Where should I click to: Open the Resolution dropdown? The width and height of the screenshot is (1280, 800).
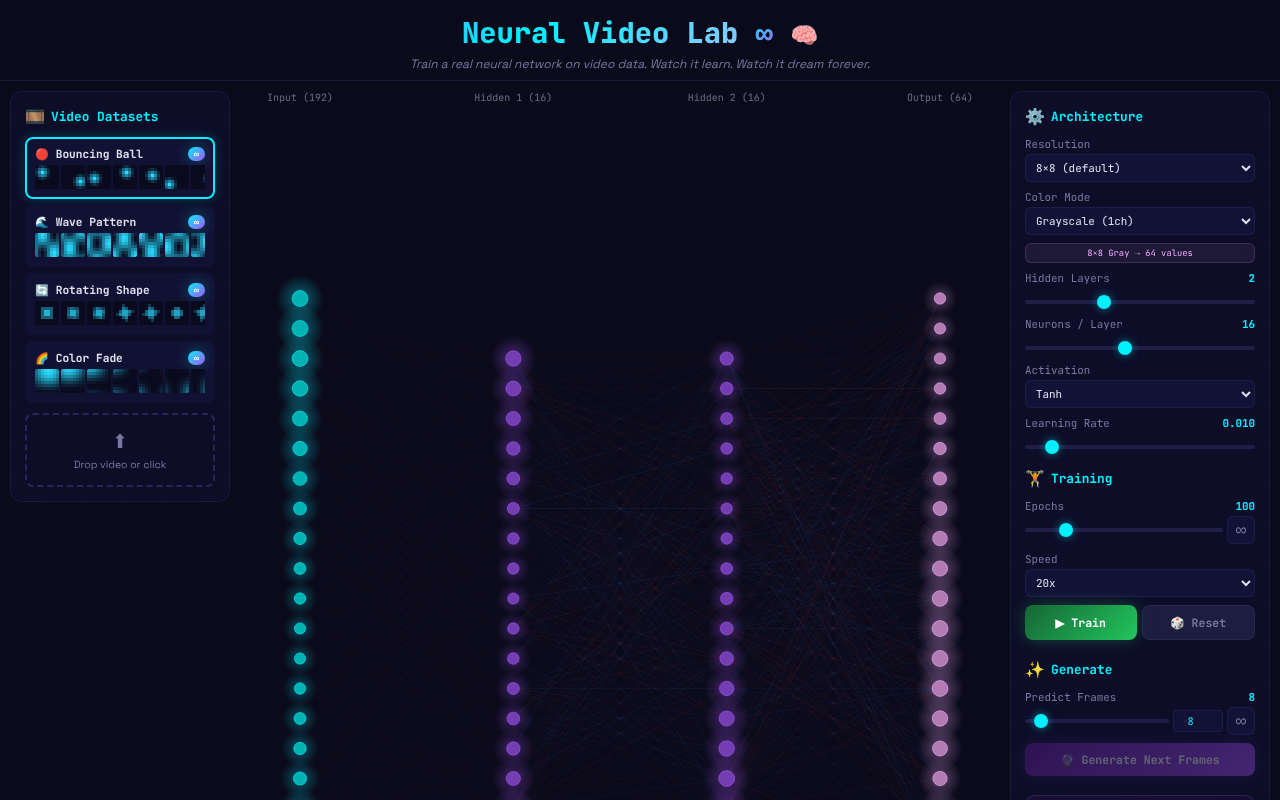click(x=1139, y=168)
